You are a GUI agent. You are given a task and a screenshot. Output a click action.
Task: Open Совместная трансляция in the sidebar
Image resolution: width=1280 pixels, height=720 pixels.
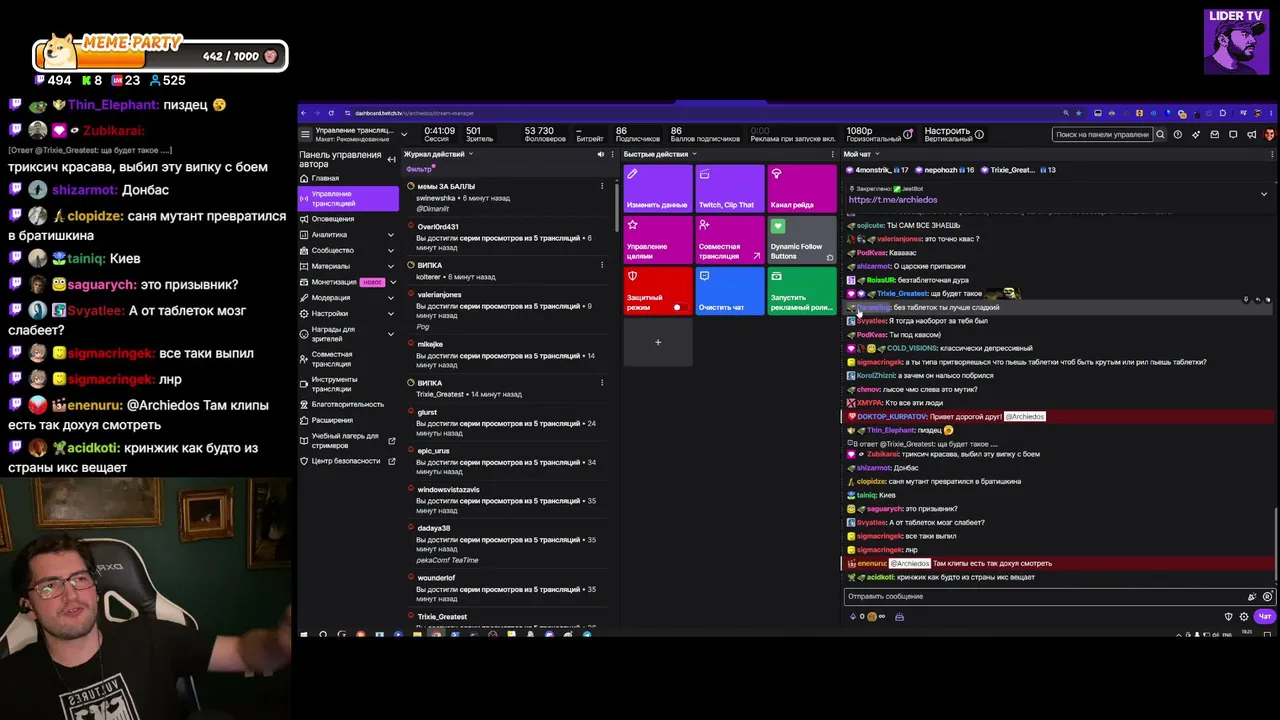tap(347, 358)
